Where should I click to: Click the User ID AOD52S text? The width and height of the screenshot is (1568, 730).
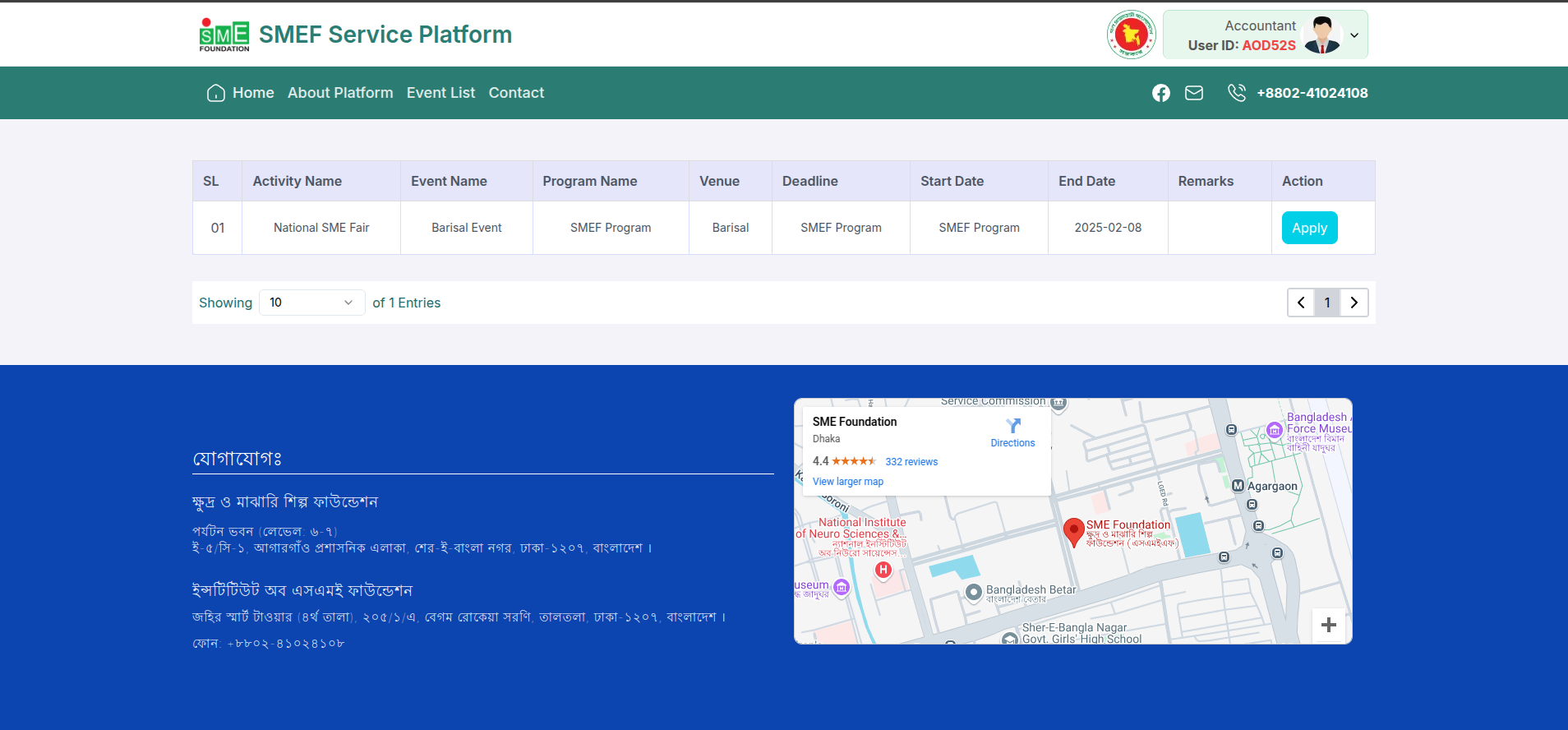(1242, 45)
